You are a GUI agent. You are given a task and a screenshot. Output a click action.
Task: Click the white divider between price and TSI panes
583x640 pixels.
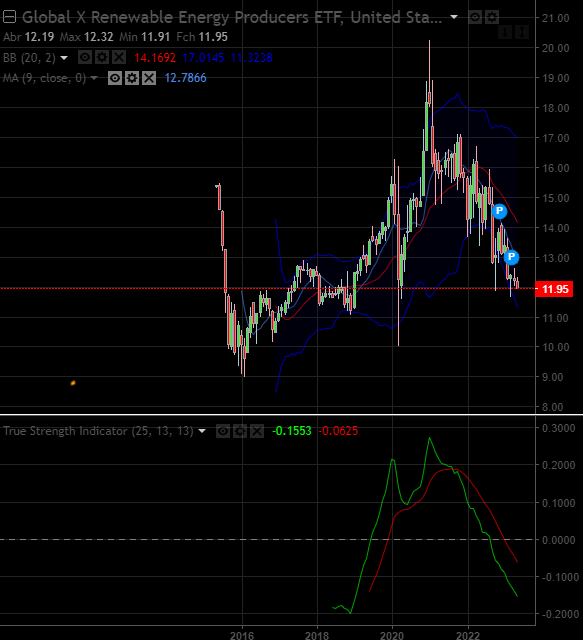292,415
